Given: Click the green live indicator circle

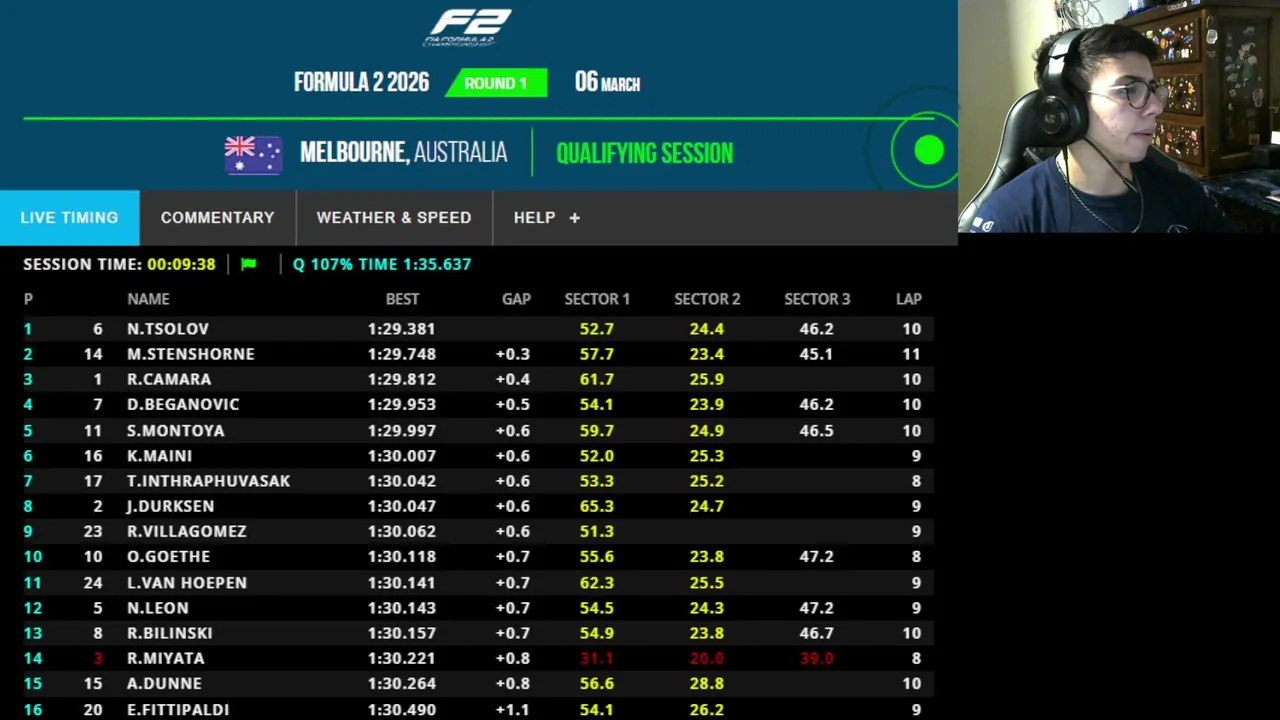Looking at the screenshot, I should pyautogui.click(x=929, y=151).
